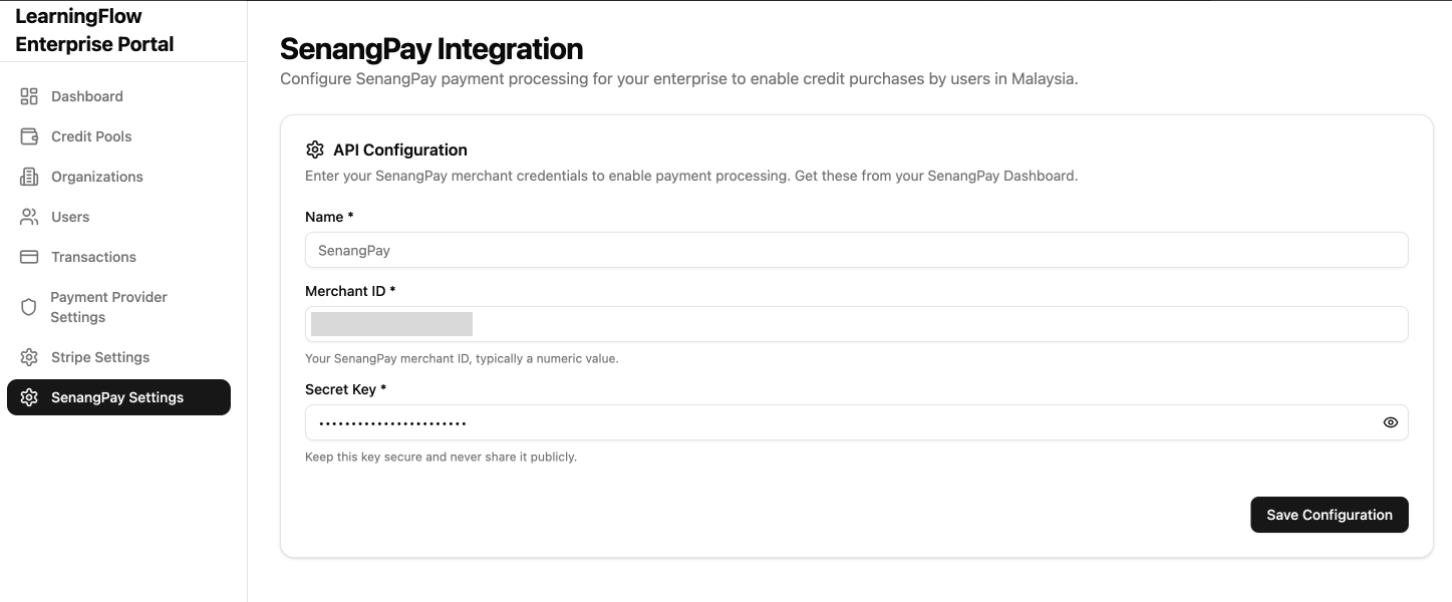Open the Transactions section

94,256
